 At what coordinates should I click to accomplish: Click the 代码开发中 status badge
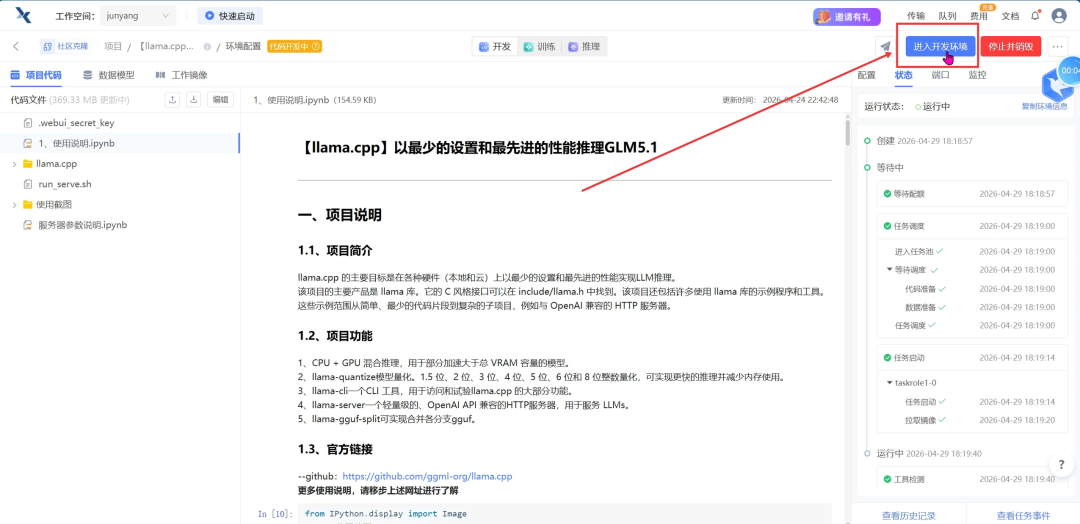click(294, 46)
